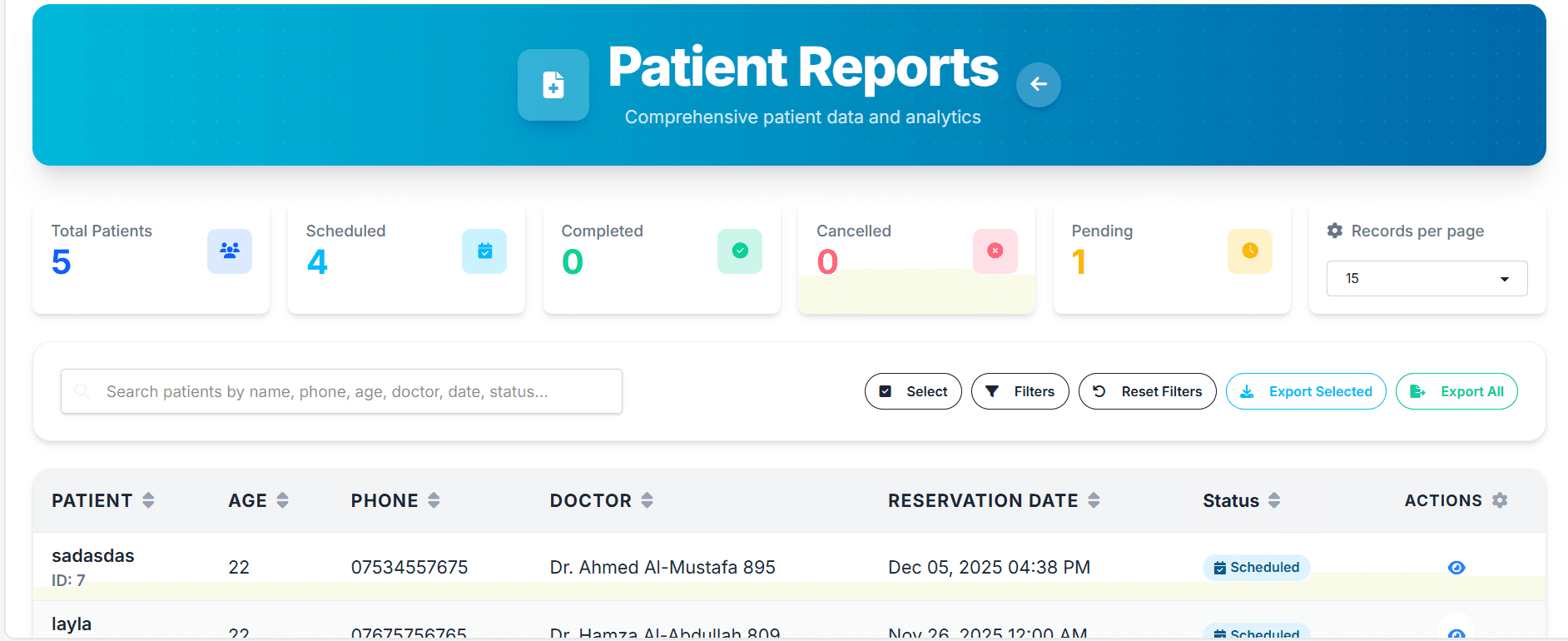Screen dimensions: 1568x641
Task: Click Export Selected button
Action: coord(1306,391)
